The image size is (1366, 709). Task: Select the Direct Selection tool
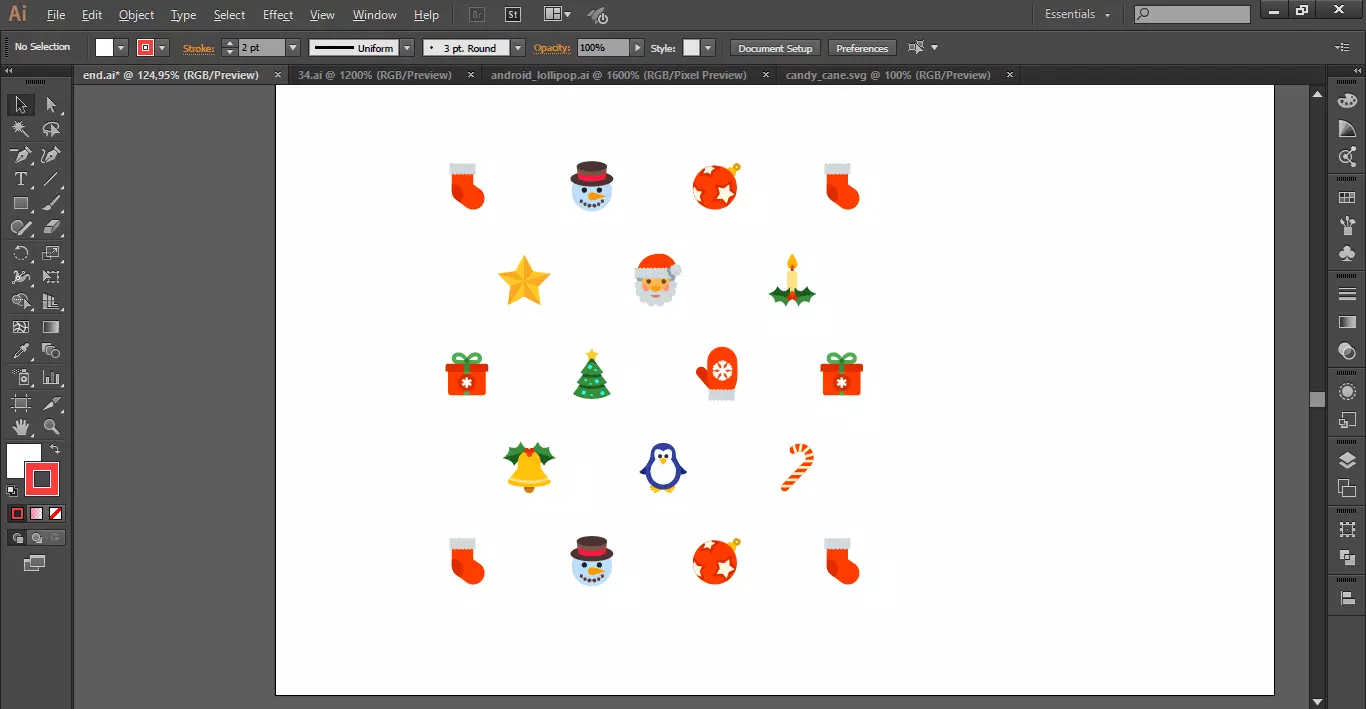52,105
